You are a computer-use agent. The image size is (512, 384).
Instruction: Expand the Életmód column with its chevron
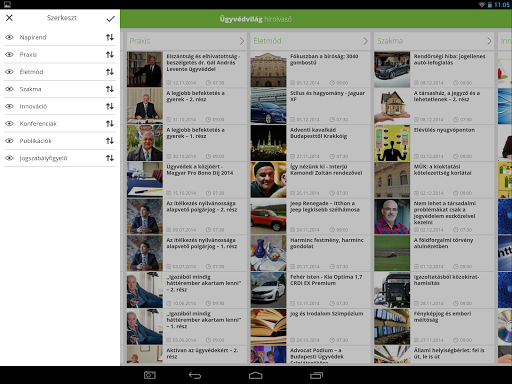365,41
